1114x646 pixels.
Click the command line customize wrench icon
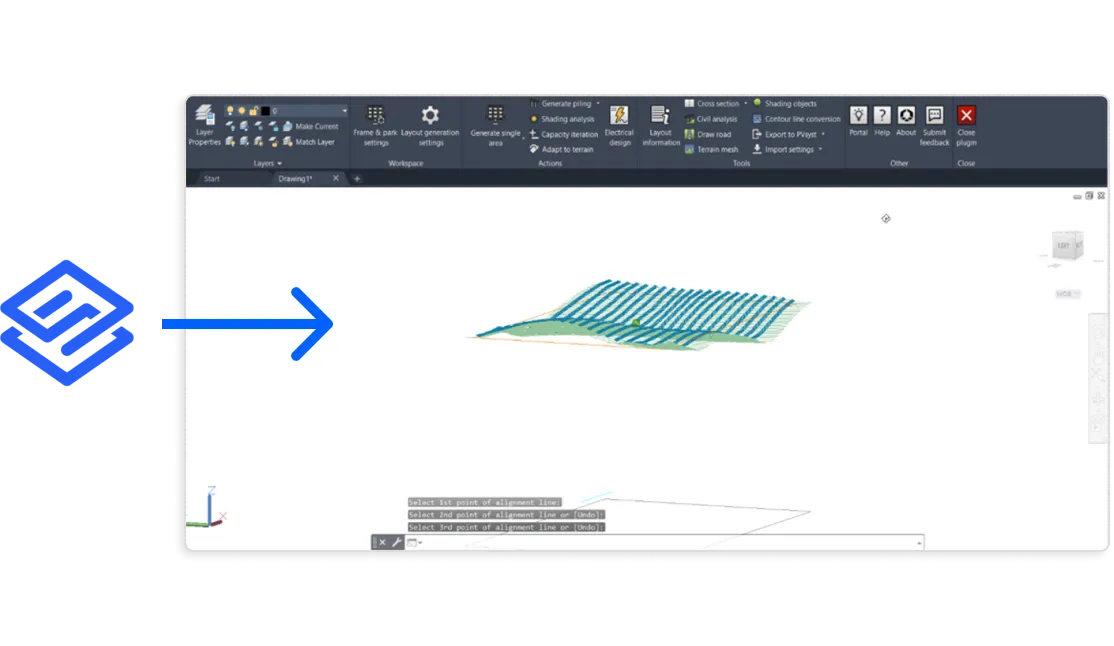tap(396, 543)
